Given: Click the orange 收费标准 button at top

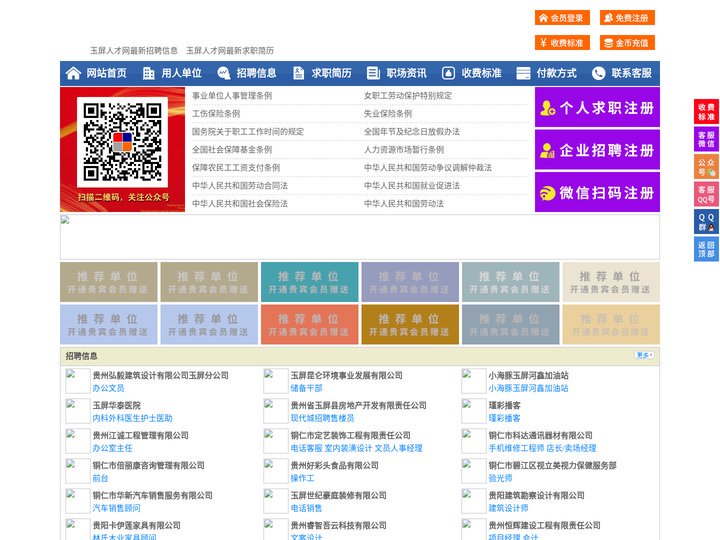Looking at the screenshot, I should [x=562, y=43].
